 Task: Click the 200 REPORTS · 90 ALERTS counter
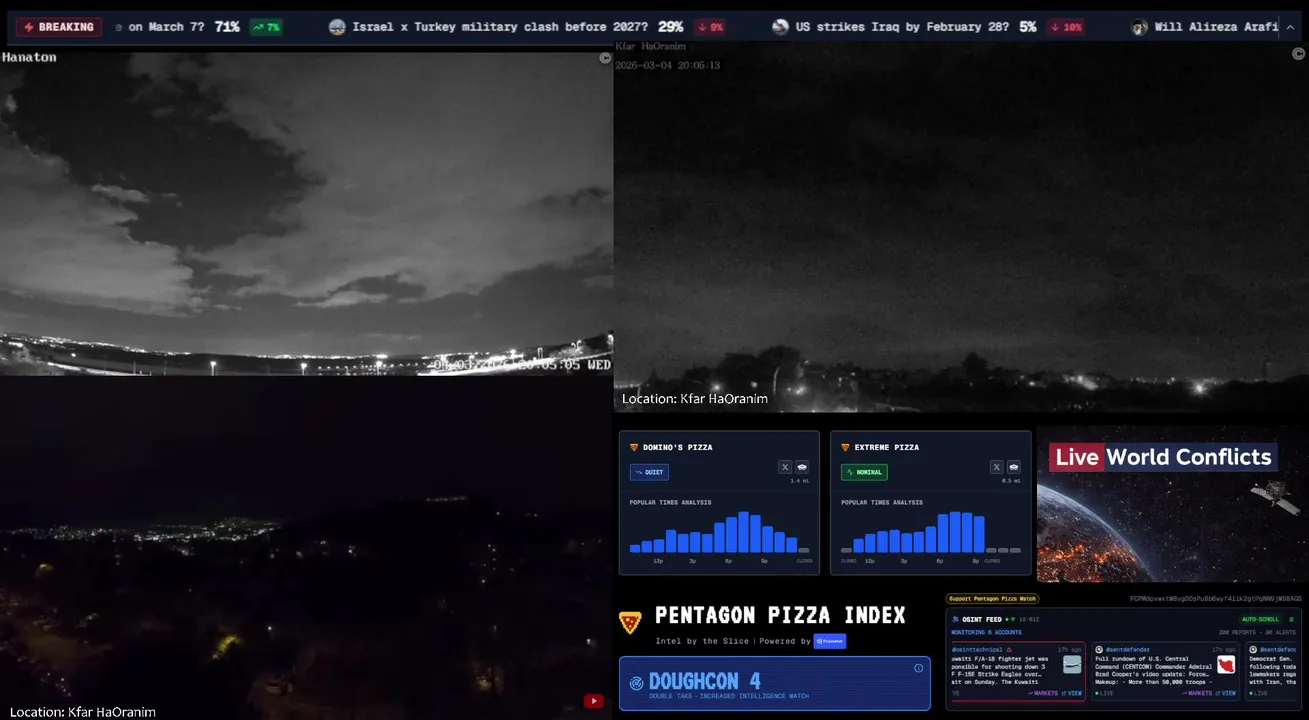(1257, 632)
